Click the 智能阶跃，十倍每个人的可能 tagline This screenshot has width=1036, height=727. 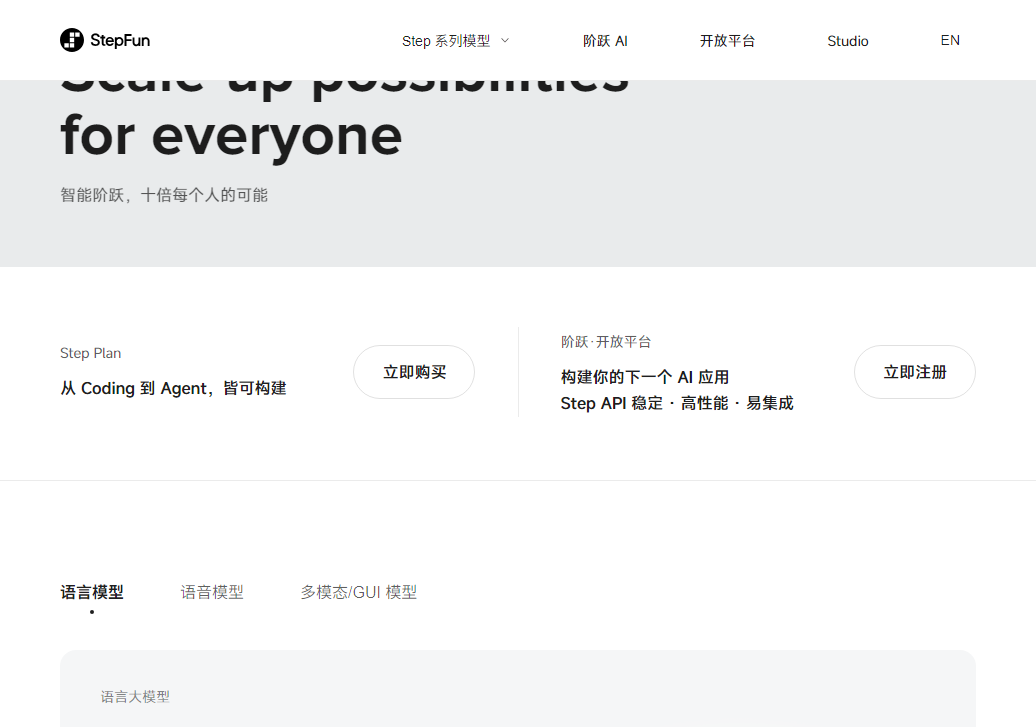point(164,195)
